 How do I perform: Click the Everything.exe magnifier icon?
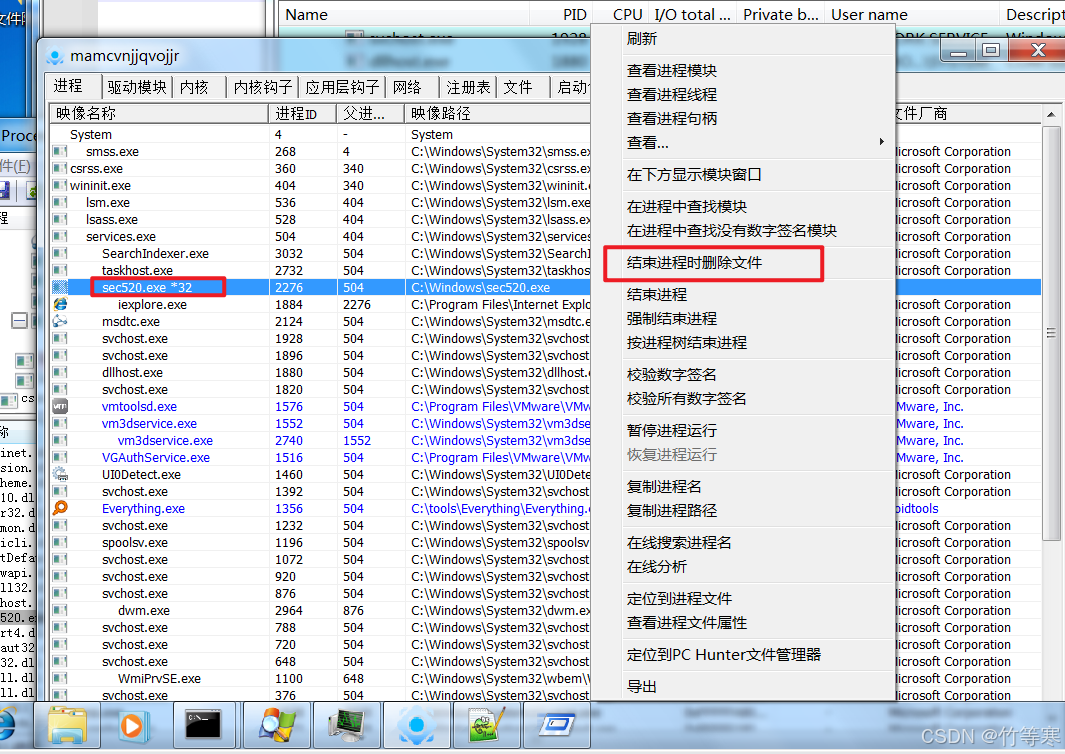[x=60, y=508]
